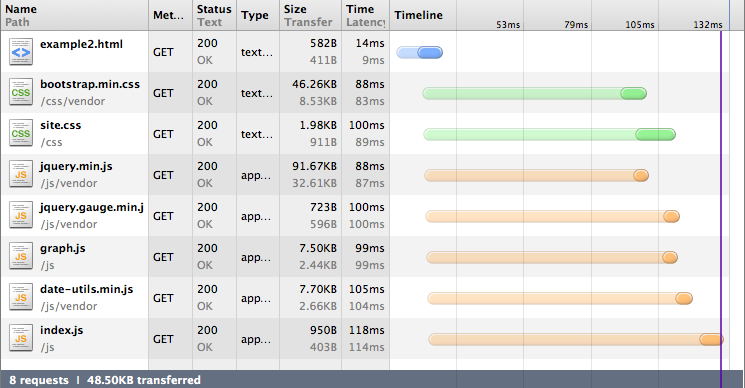Sort requests by Status Text header

point(214,15)
